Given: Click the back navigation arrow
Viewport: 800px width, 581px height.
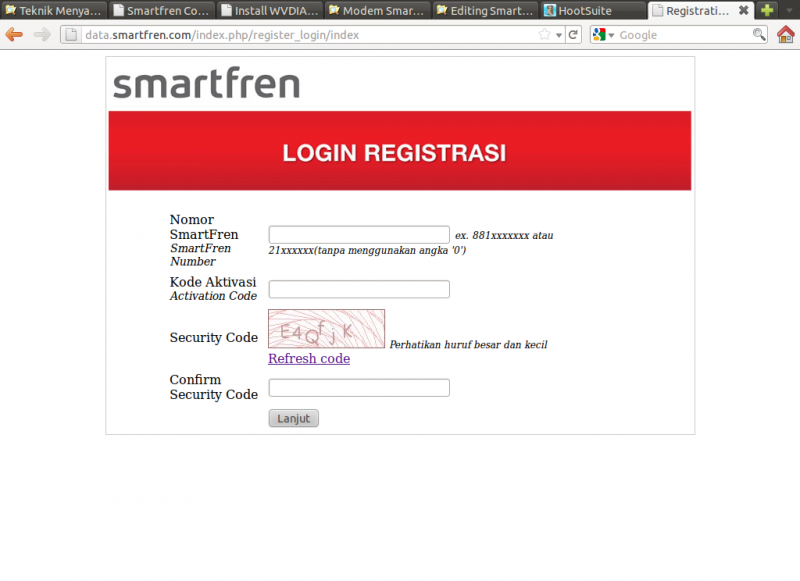Looking at the screenshot, I should (x=14, y=34).
